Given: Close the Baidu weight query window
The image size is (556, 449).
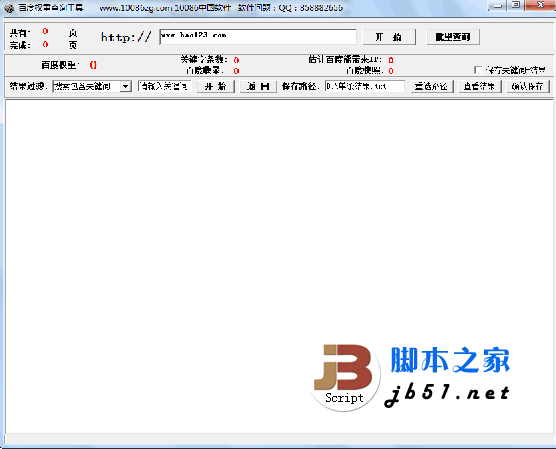Looking at the screenshot, I should click(x=540, y=5).
